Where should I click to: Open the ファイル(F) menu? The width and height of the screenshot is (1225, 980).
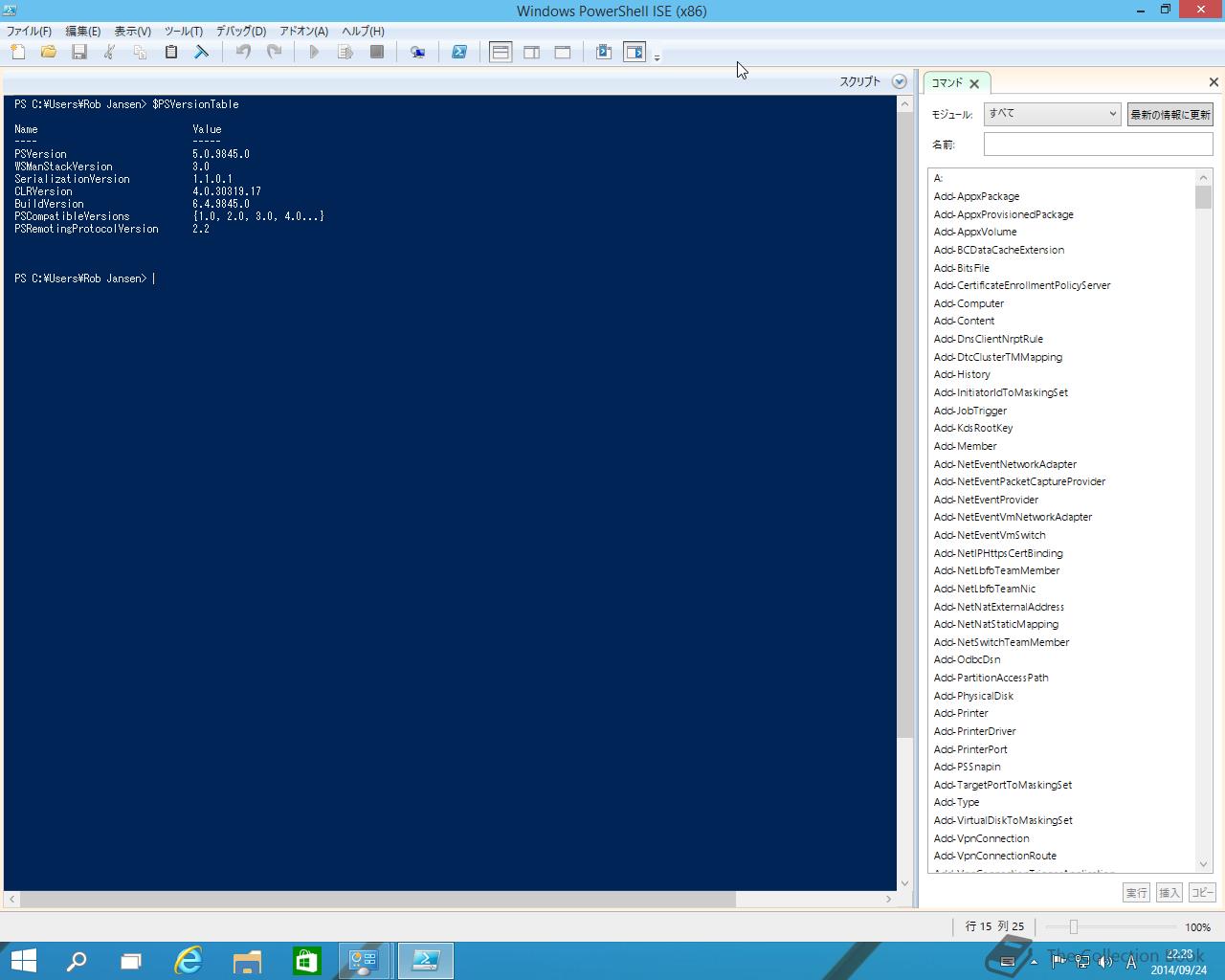[29, 31]
